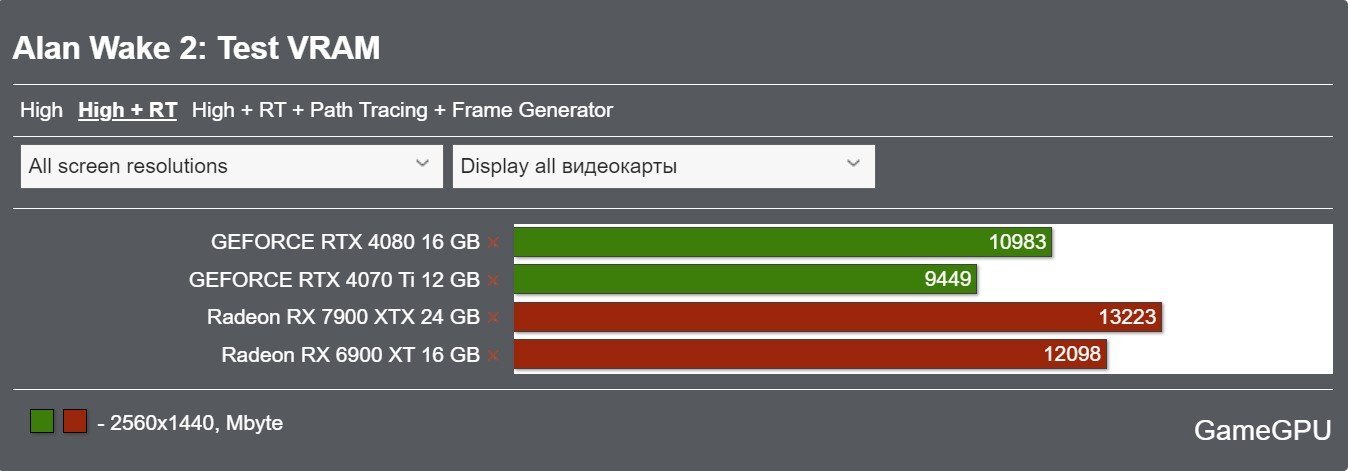This screenshot has height=471, width=1348.
Task: Remove Radeon RX 6900 XT row
Action: tap(493, 355)
